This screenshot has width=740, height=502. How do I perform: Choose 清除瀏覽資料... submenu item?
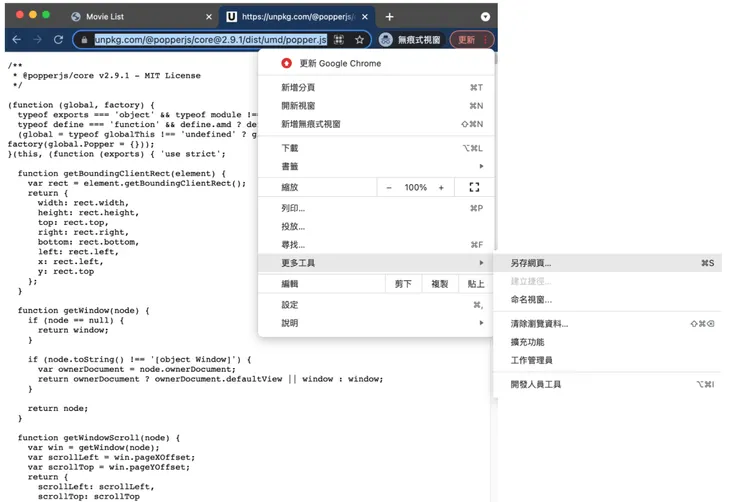click(x=608, y=324)
